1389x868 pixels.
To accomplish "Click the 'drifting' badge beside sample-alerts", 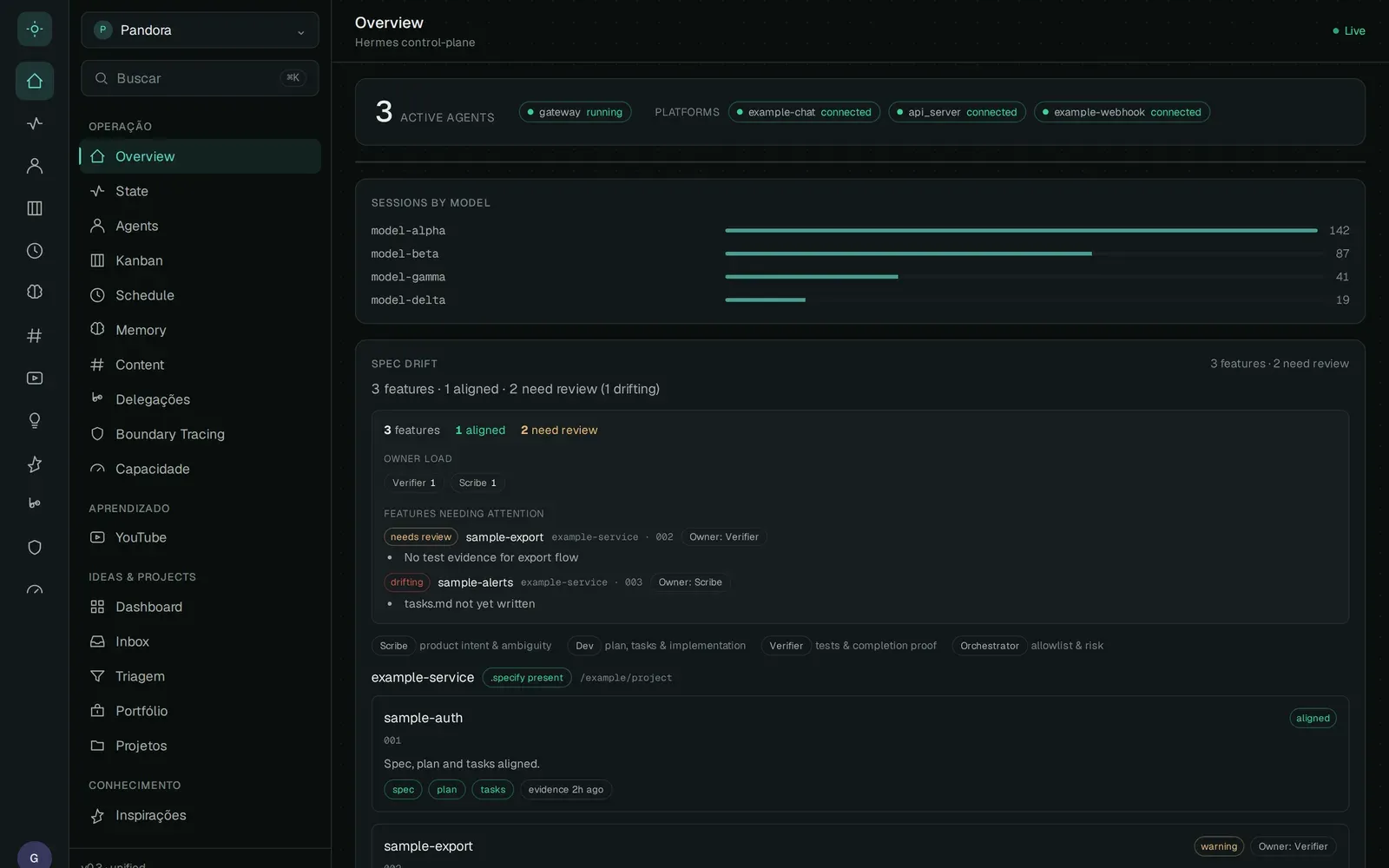I will 406,582.
